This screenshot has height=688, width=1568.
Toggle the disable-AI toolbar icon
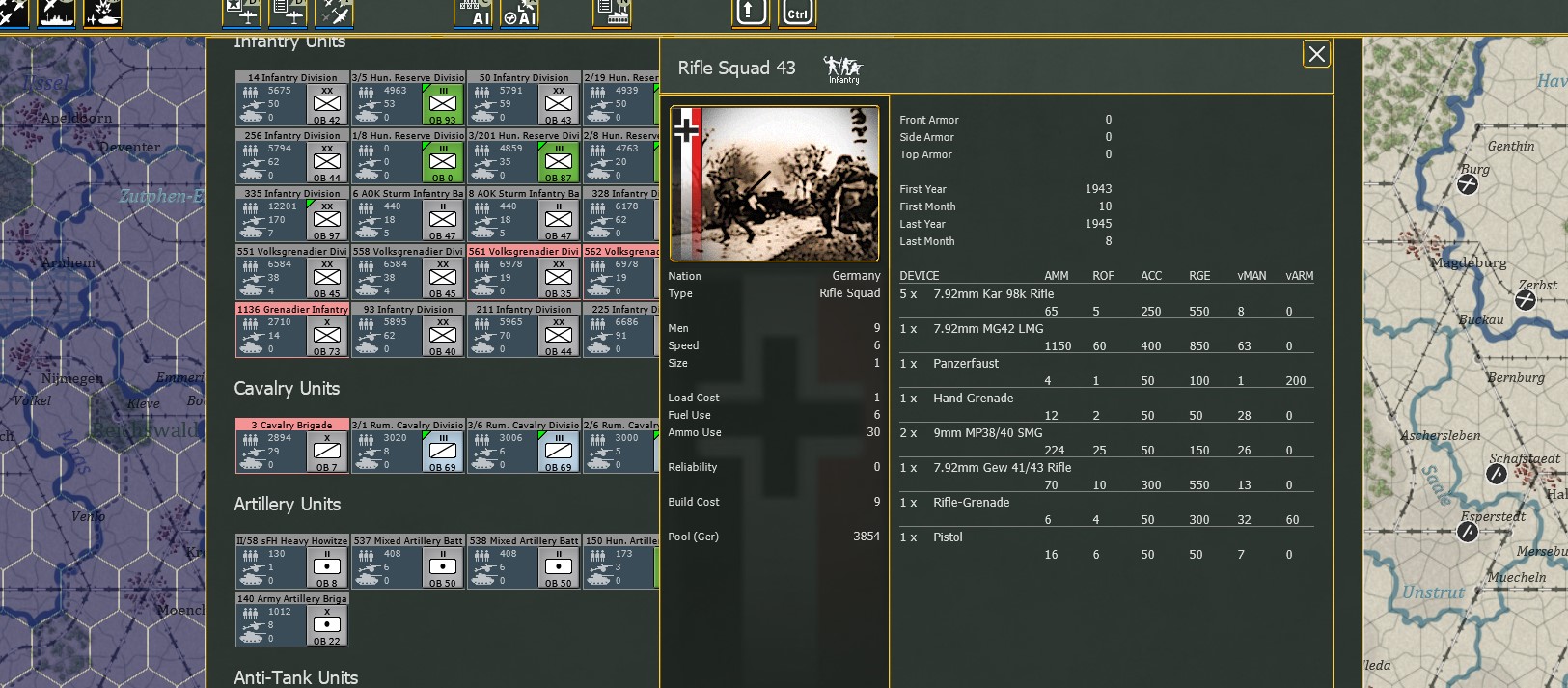click(x=519, y=13)
